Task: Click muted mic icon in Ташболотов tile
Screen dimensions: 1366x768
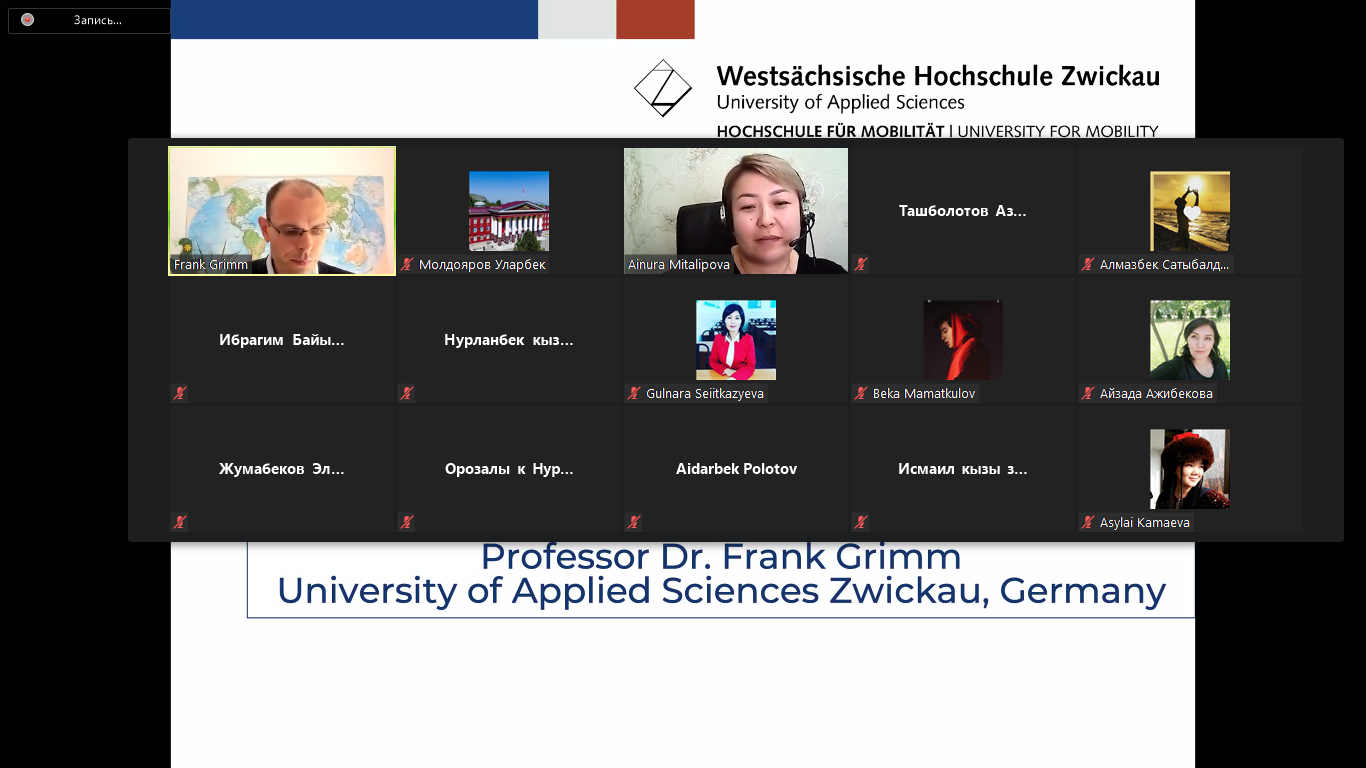Action: pos(861,265)
